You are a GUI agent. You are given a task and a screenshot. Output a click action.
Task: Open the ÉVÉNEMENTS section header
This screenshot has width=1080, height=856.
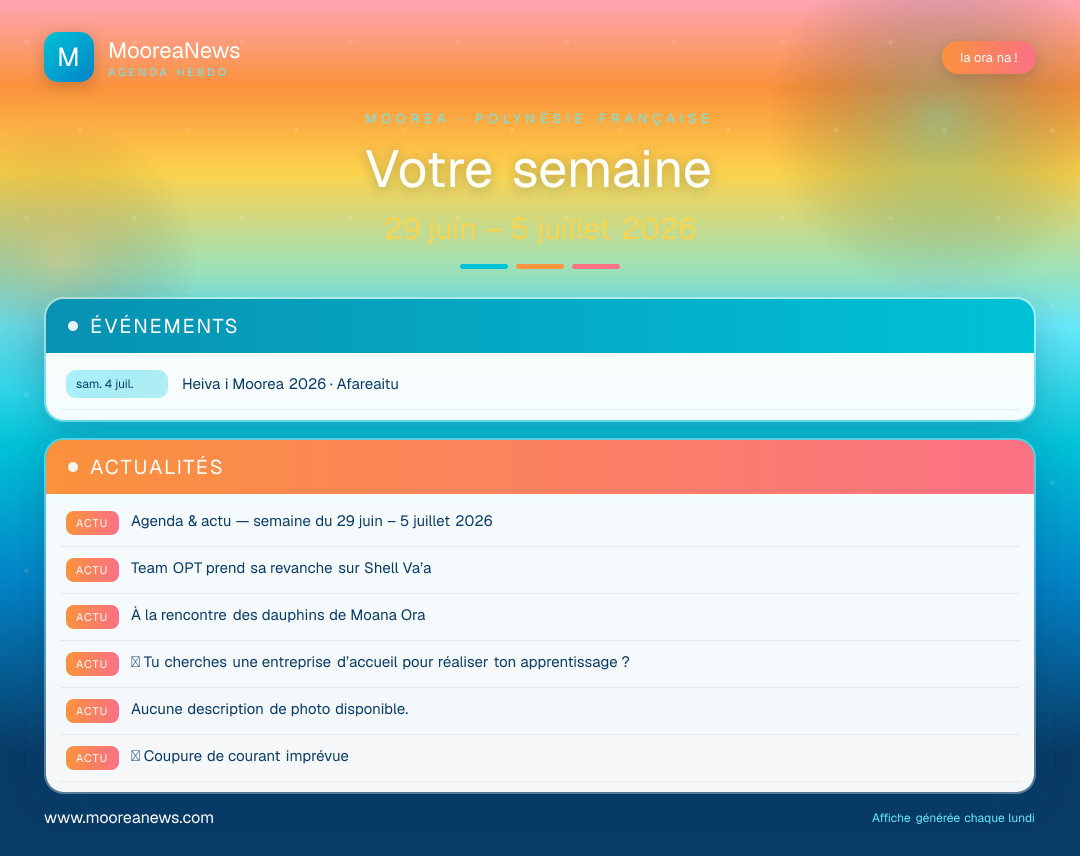[x=540, y=326]
